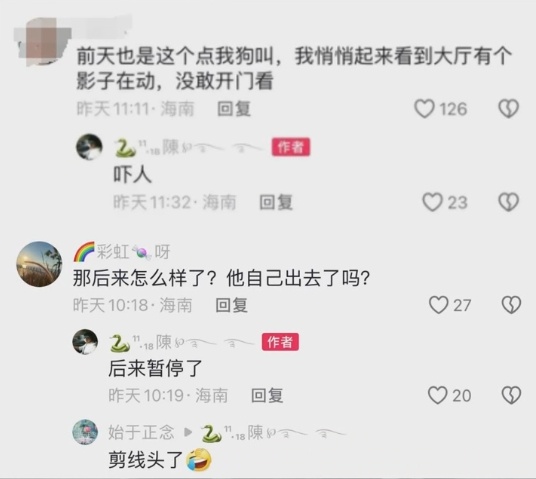Image resolution: width=536 pixels, height=479 pixels.
Task: Select the 作者 badge on 吓人 reply
Action: (x=291, y=147)
